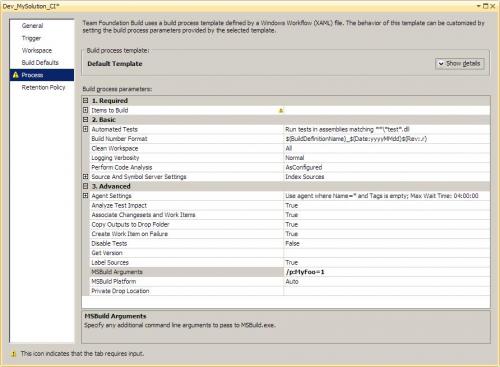Open the Retention Policy tab
The image size is (500, 367).
(x=43, y=87)
